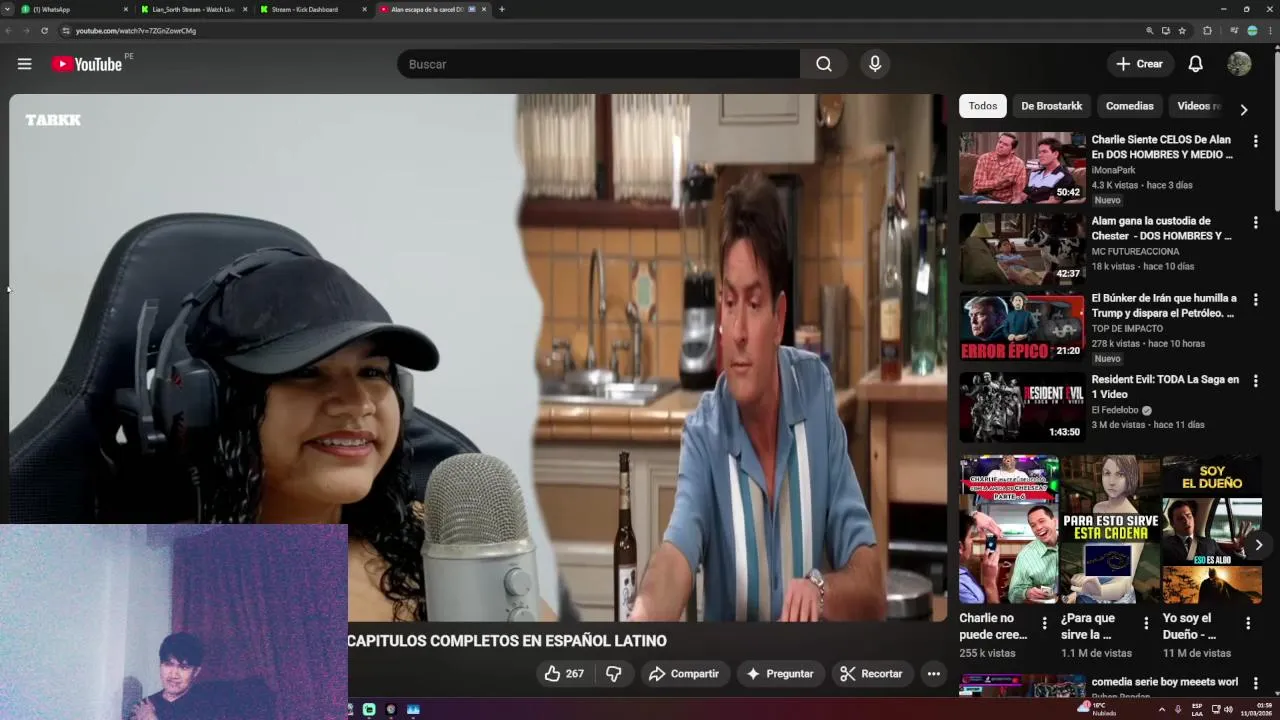The height and width of the screenshot is (720, 1280).
Task: Open options for Alam gana la custodia video
Action: tap(1255, 222)
